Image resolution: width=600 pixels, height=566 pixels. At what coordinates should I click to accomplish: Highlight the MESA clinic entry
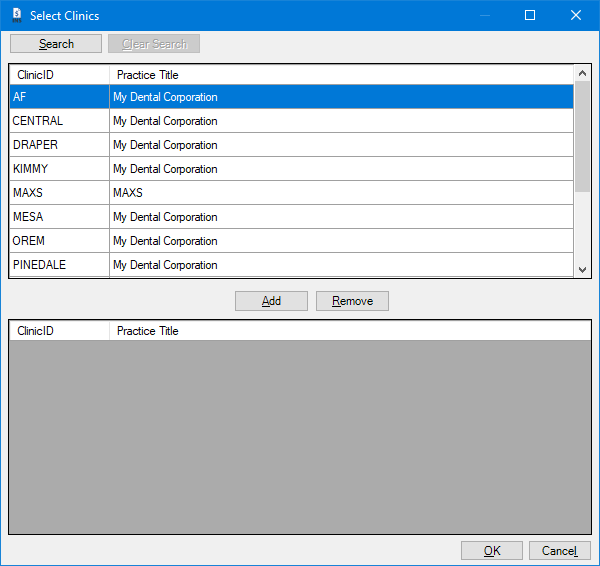[x=291, y=217]
